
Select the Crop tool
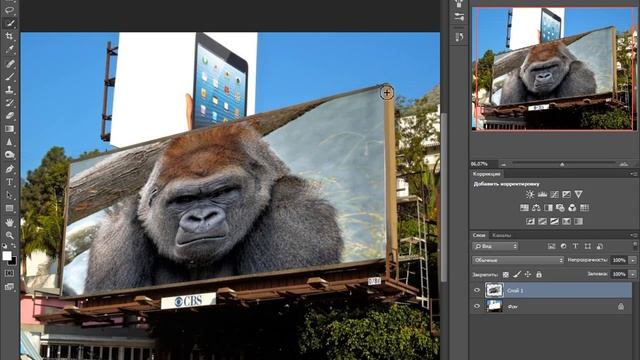point(9,36)
